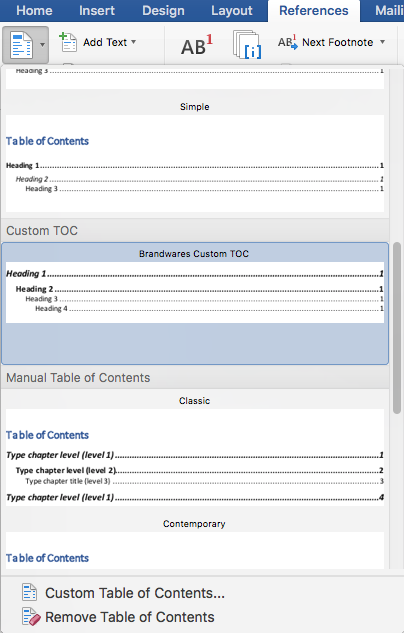Select the Simple table of contents preview
This screenshot has width=404, height=633.
tap(195, 157)
